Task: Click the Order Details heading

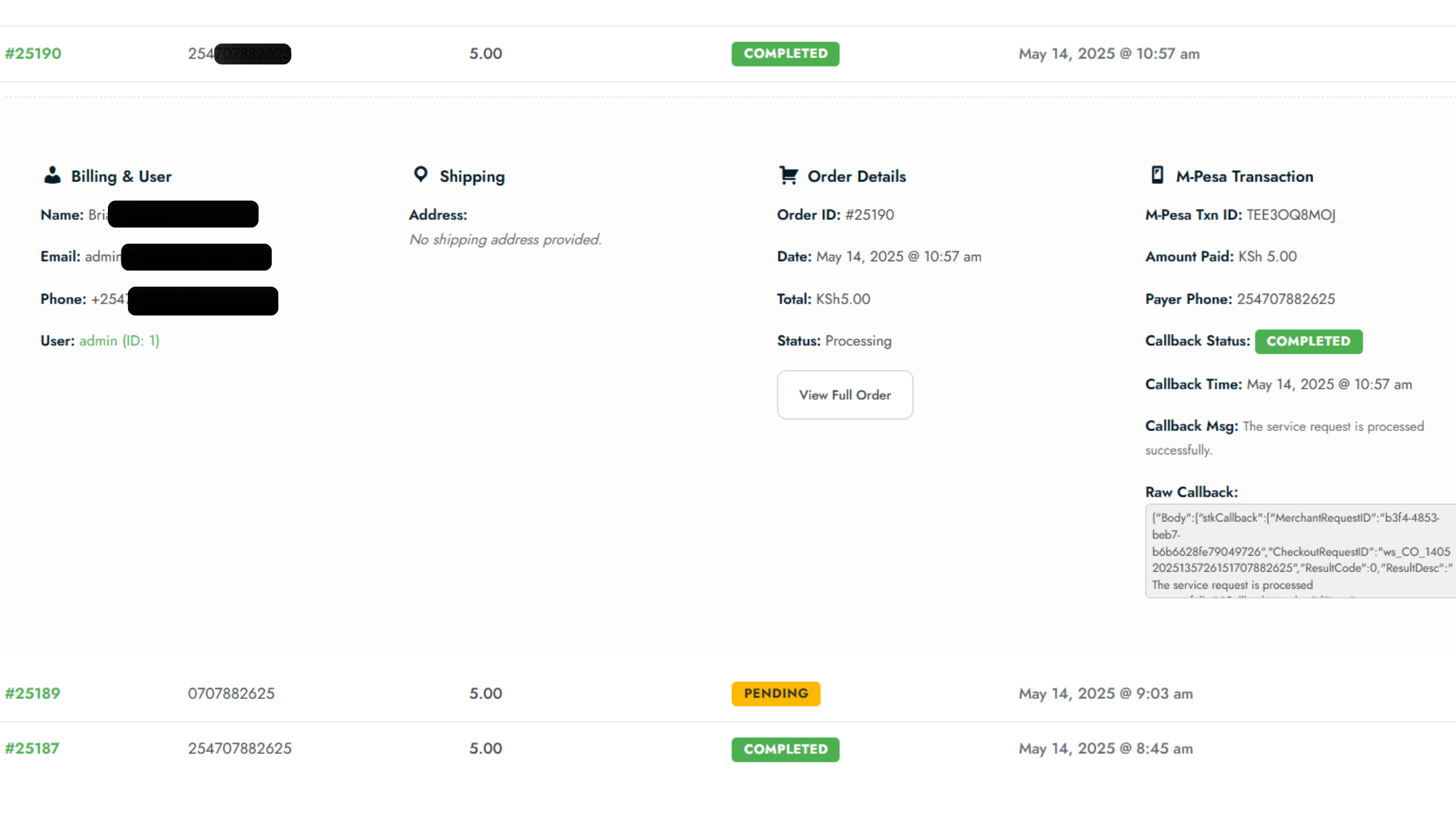Action: (x=857, y=176)
